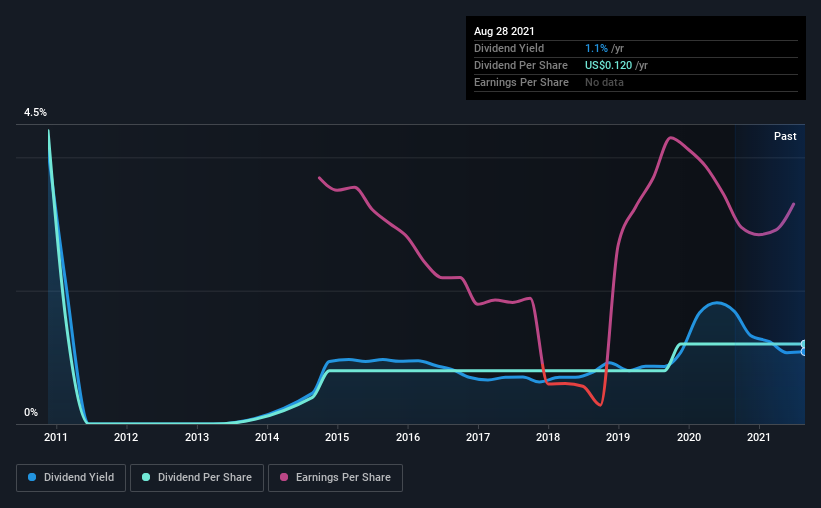This screenshot has height=508, width=821.
Task: Select the 2014 x-axis label
Action: pyautogui.click(x=267, y=437)
